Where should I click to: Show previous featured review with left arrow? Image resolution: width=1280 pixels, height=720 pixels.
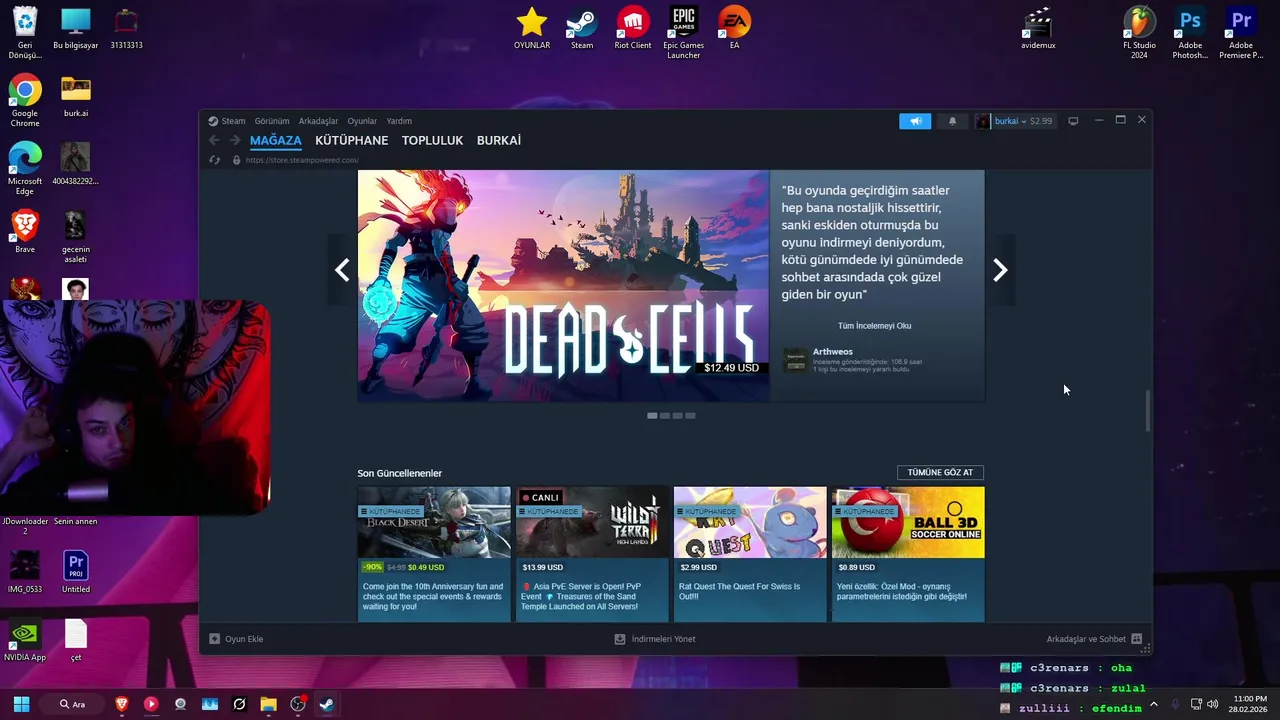342,270
